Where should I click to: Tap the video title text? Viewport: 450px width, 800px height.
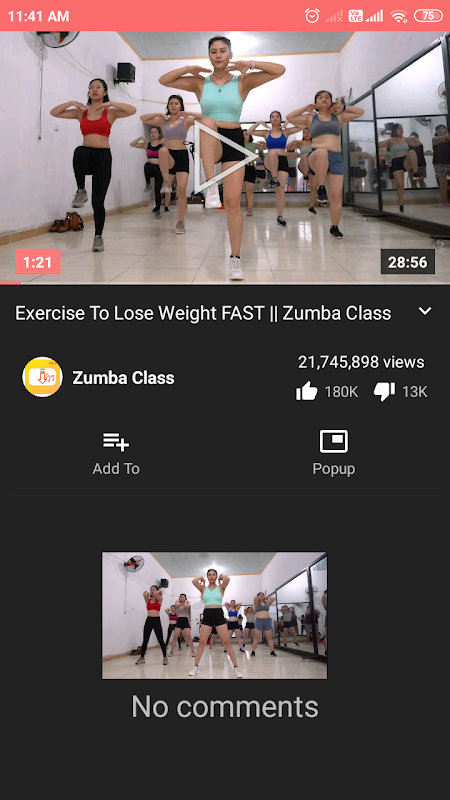[x=203, y=313]
